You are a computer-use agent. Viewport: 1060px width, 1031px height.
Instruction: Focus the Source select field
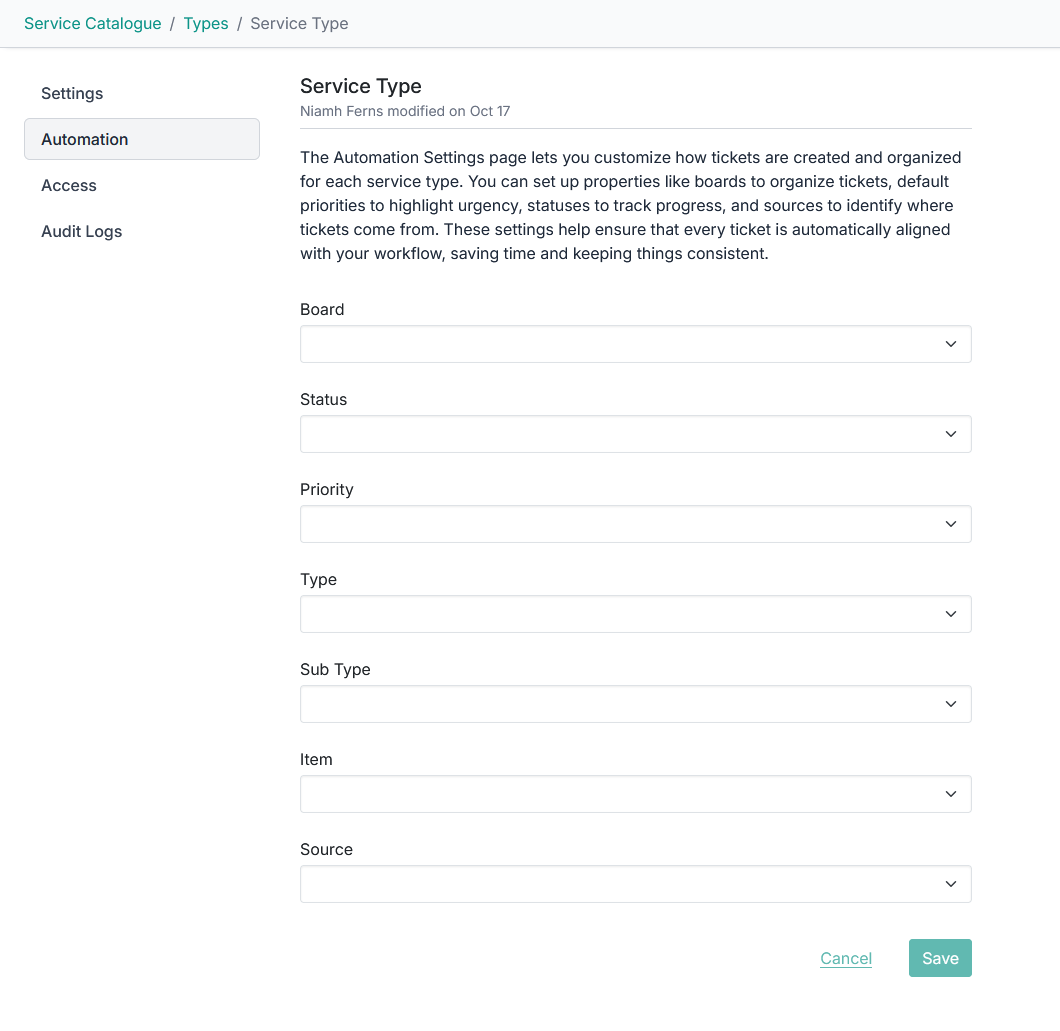[620, 884]
